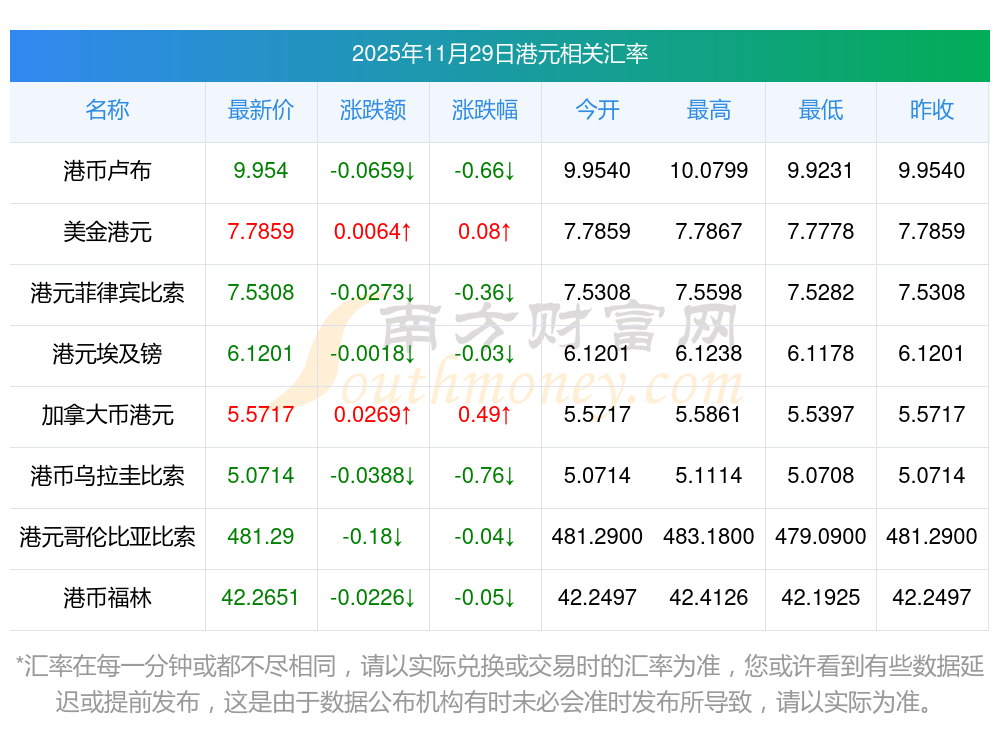Click change value '-0.0659↓'
1000x733 pixels.
point(372,171)
